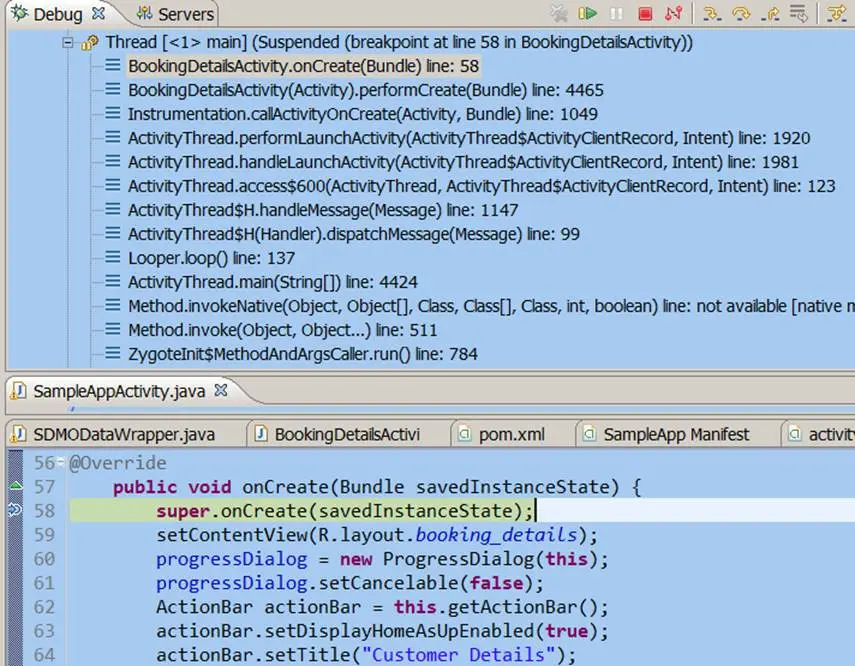855x666 pixels.
Task: Click the Disconnect debug icon
Action: [674, 13]
